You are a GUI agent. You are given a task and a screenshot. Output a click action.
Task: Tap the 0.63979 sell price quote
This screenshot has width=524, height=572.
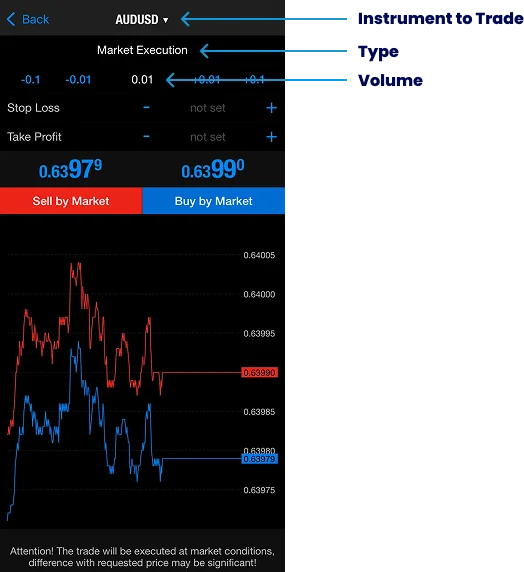point(70,169)
